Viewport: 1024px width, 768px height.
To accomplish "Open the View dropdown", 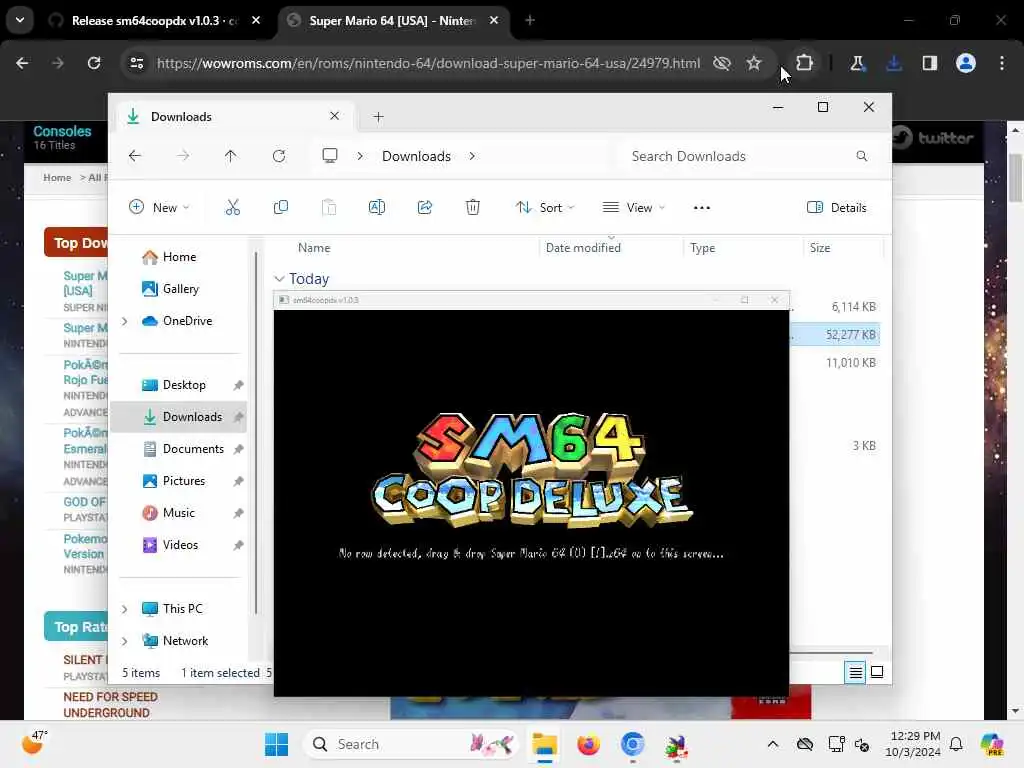I will (633, 208).
